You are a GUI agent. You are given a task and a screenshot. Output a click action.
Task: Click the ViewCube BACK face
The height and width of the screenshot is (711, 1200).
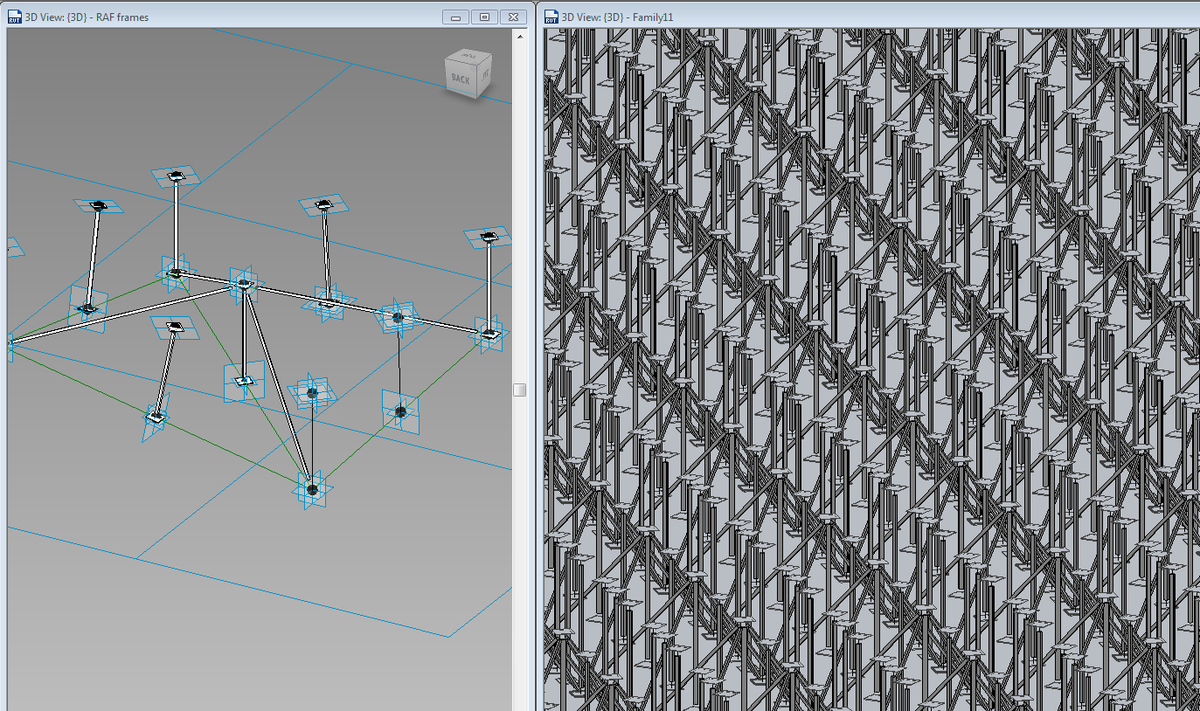pyautogui.click(x=460, y=79)
